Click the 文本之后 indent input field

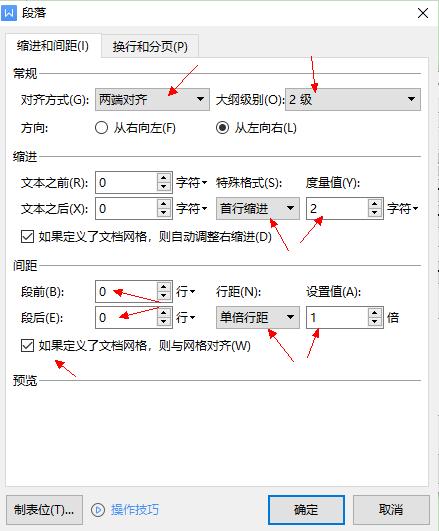[x=126, y=209]
